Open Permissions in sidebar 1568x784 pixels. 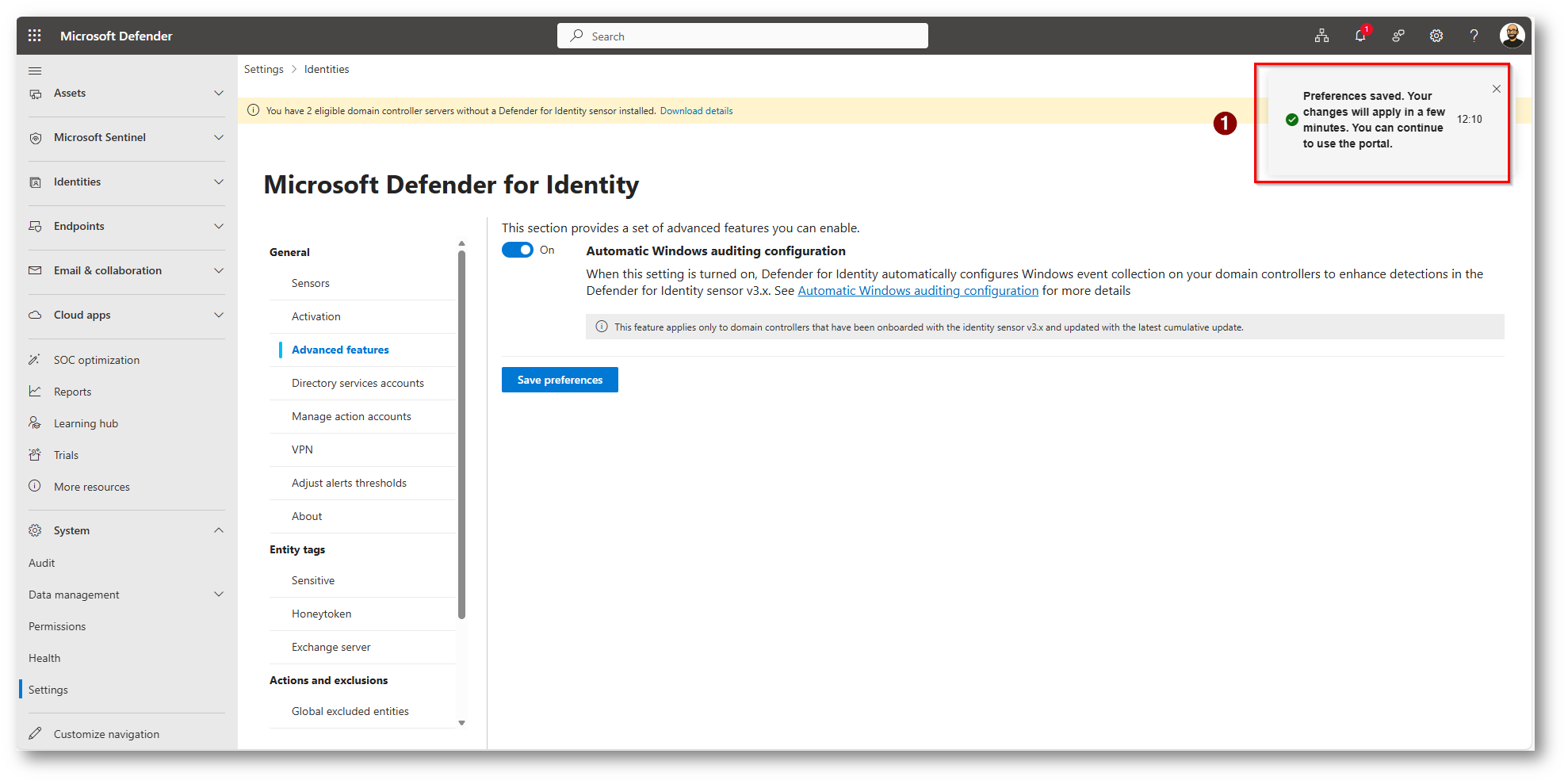[x=57, y=626]
